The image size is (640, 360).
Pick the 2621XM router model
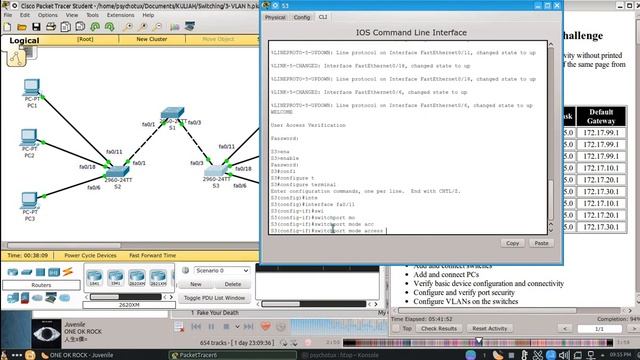click(158, 277)
